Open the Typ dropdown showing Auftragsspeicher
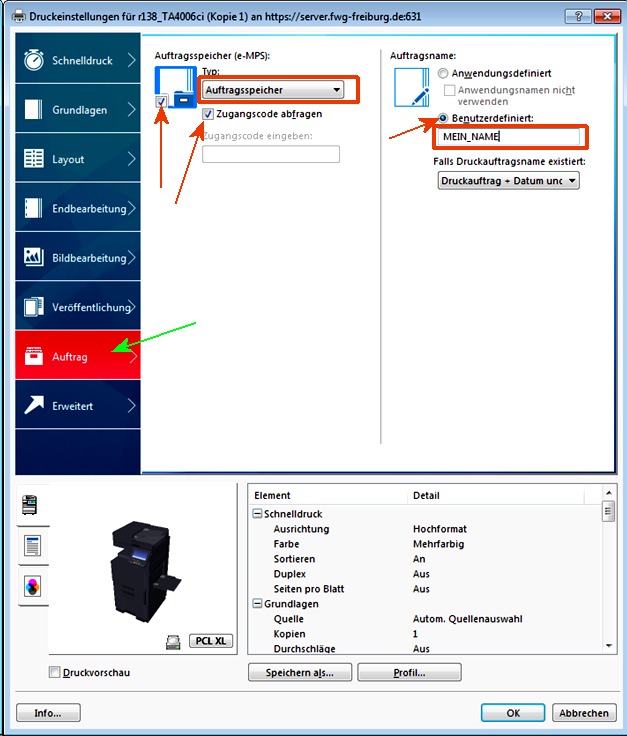The width and height of the screenshot is (627, 736). 272,91
